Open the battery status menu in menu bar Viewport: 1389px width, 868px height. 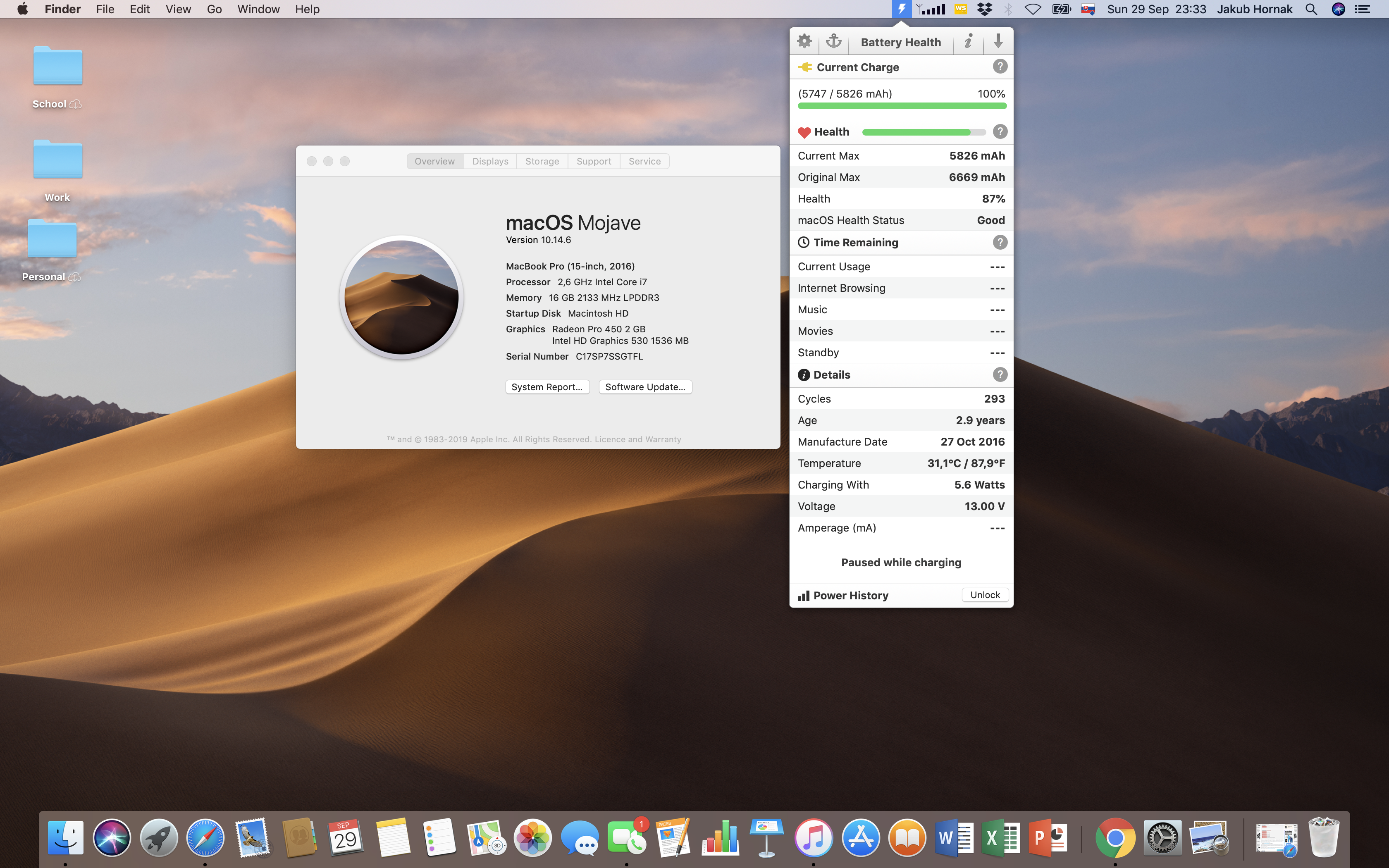tap(1061, 9)
